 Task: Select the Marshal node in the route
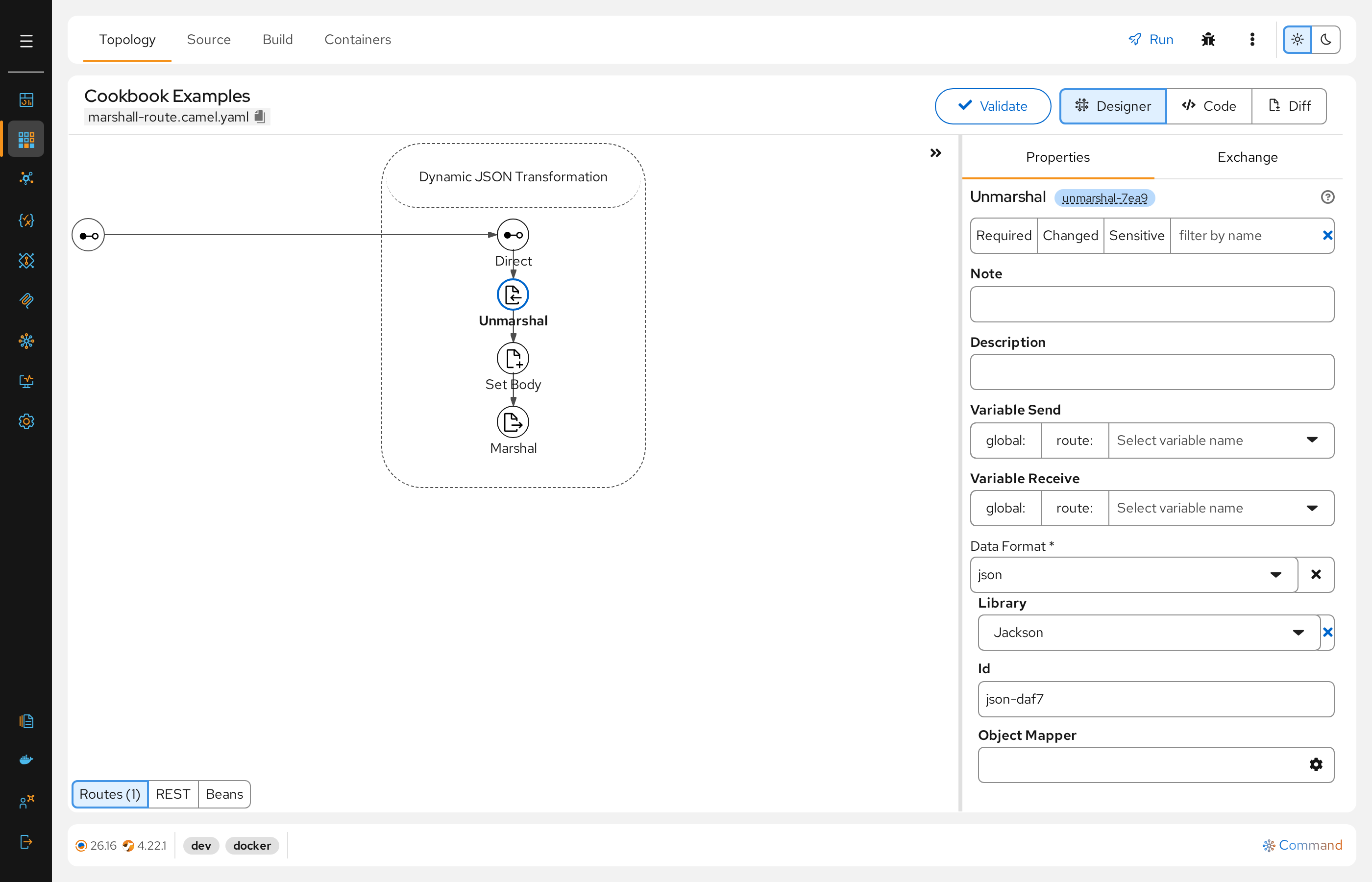[x=513, y=423]
